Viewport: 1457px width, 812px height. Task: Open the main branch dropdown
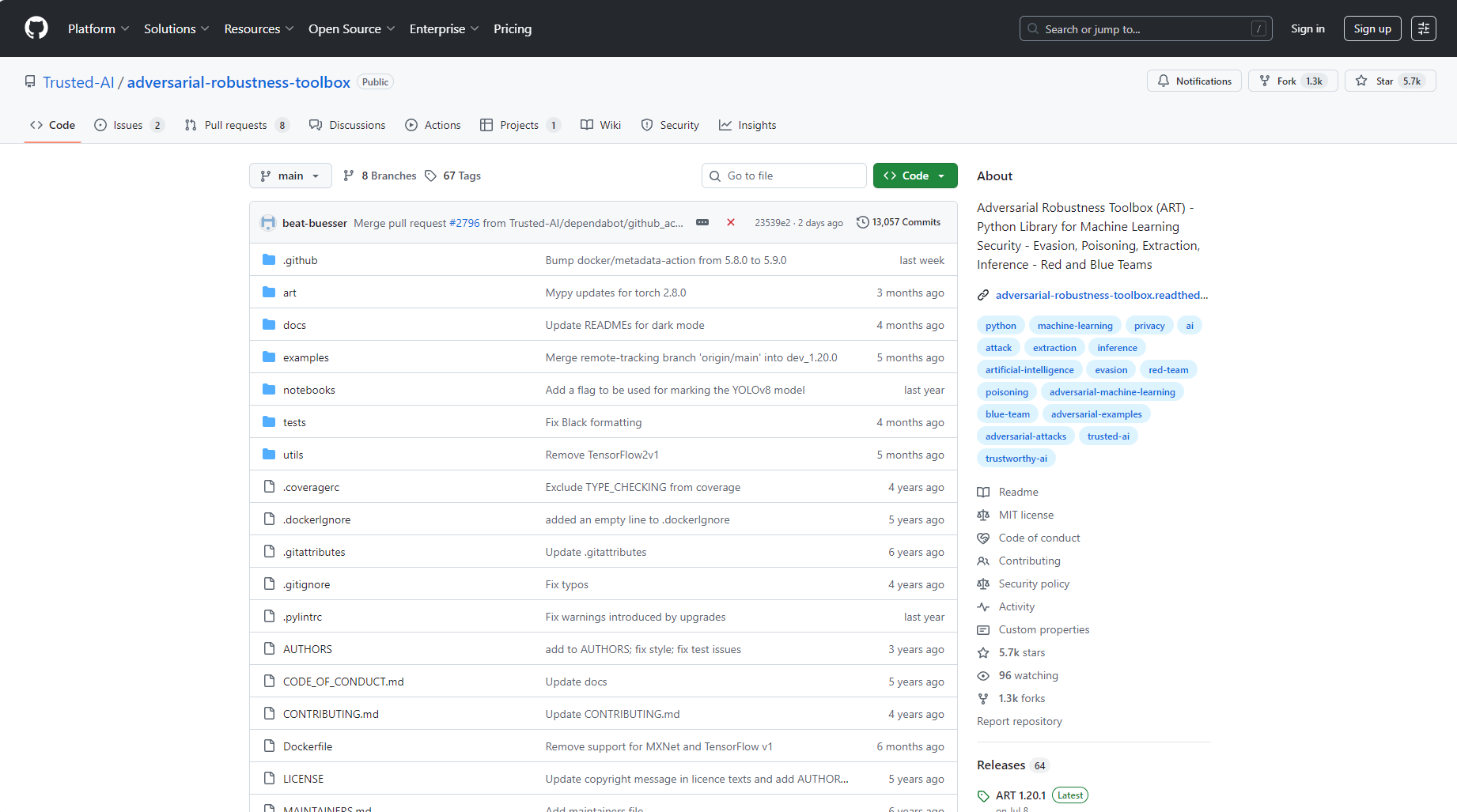(290, 176)
